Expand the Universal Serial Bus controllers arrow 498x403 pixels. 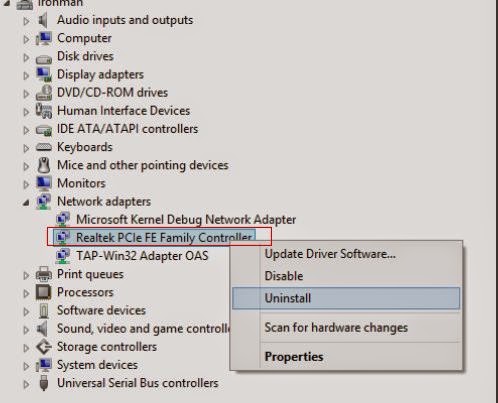click(26, 384)
